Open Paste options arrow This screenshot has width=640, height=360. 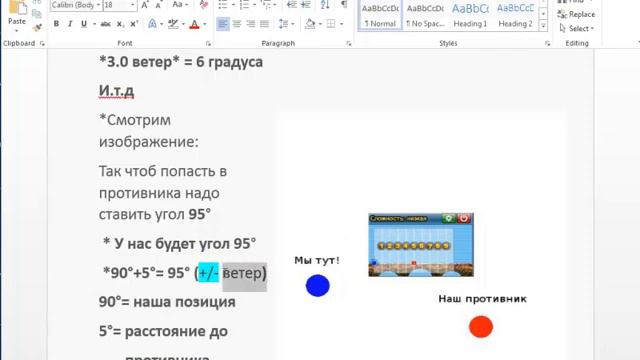[17, 31]
